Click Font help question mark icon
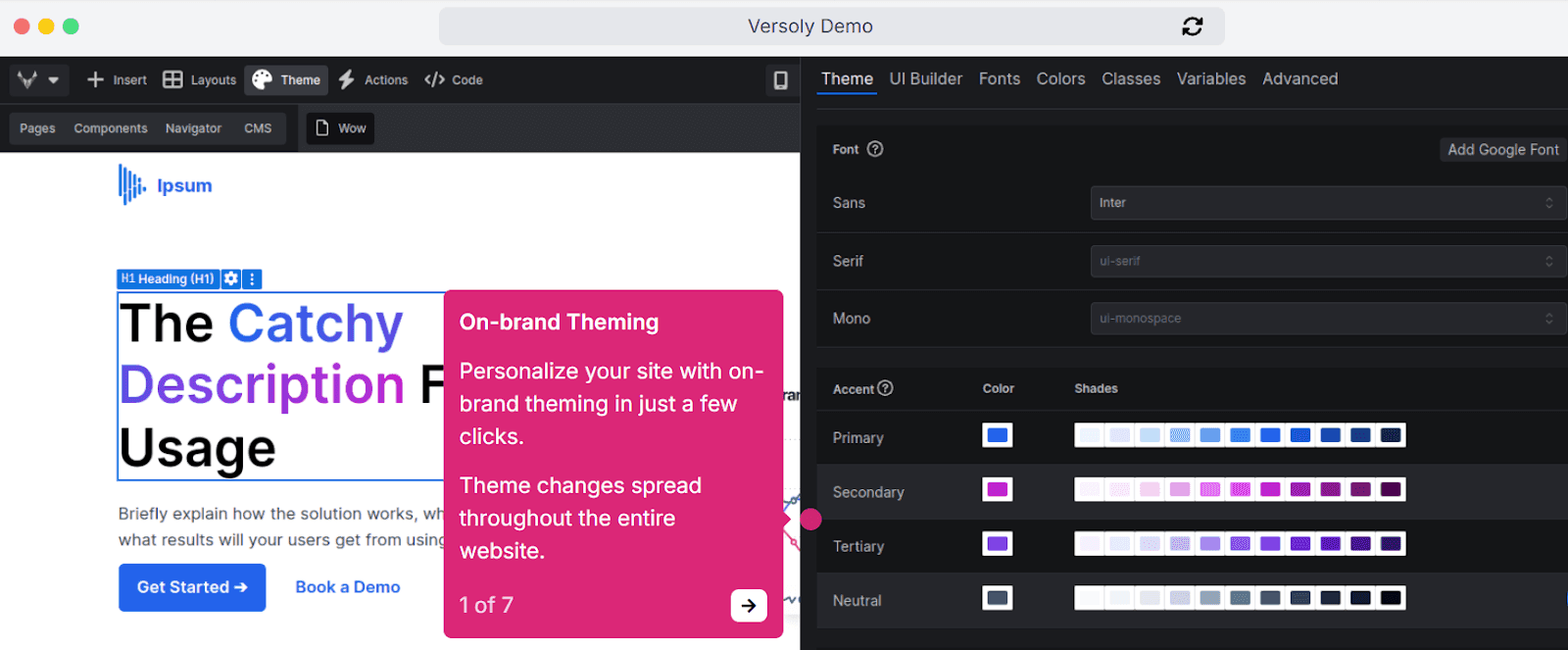Image resolution: width=1568 pixels, height=650 pixels. [875, 149]
